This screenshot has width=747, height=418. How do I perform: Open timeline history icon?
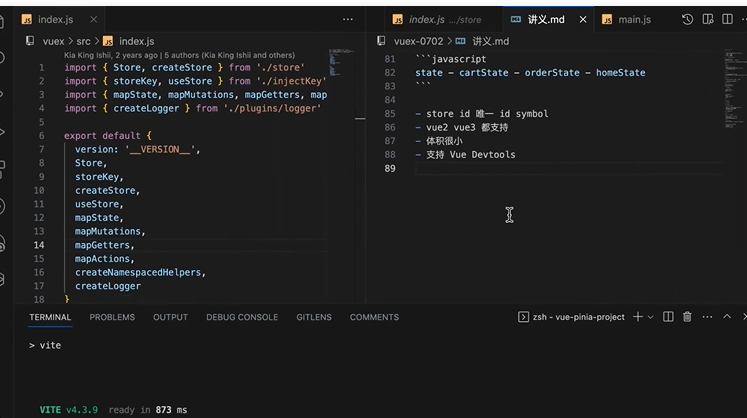coord(687,20)
